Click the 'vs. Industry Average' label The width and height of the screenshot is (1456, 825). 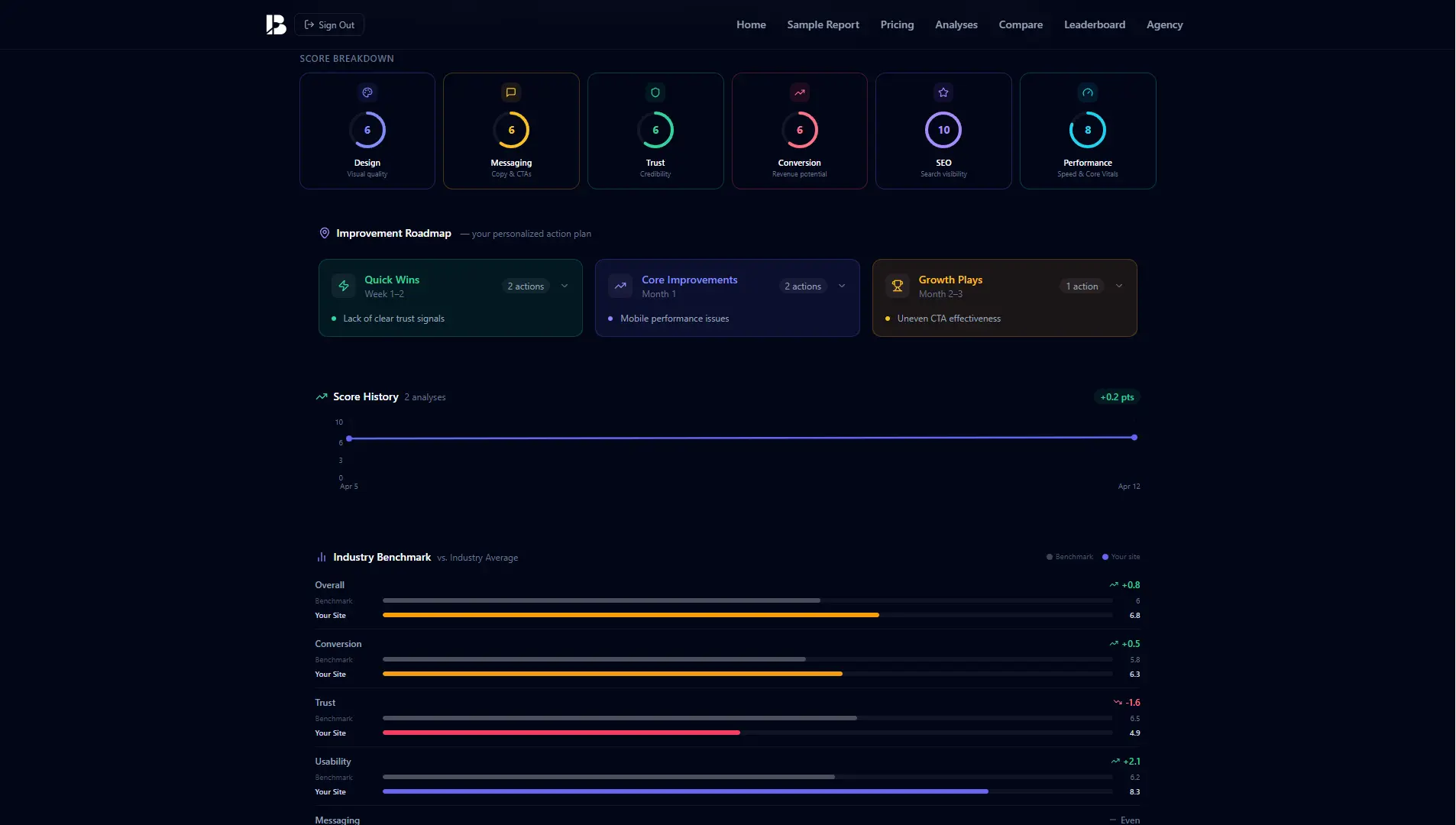477,558
